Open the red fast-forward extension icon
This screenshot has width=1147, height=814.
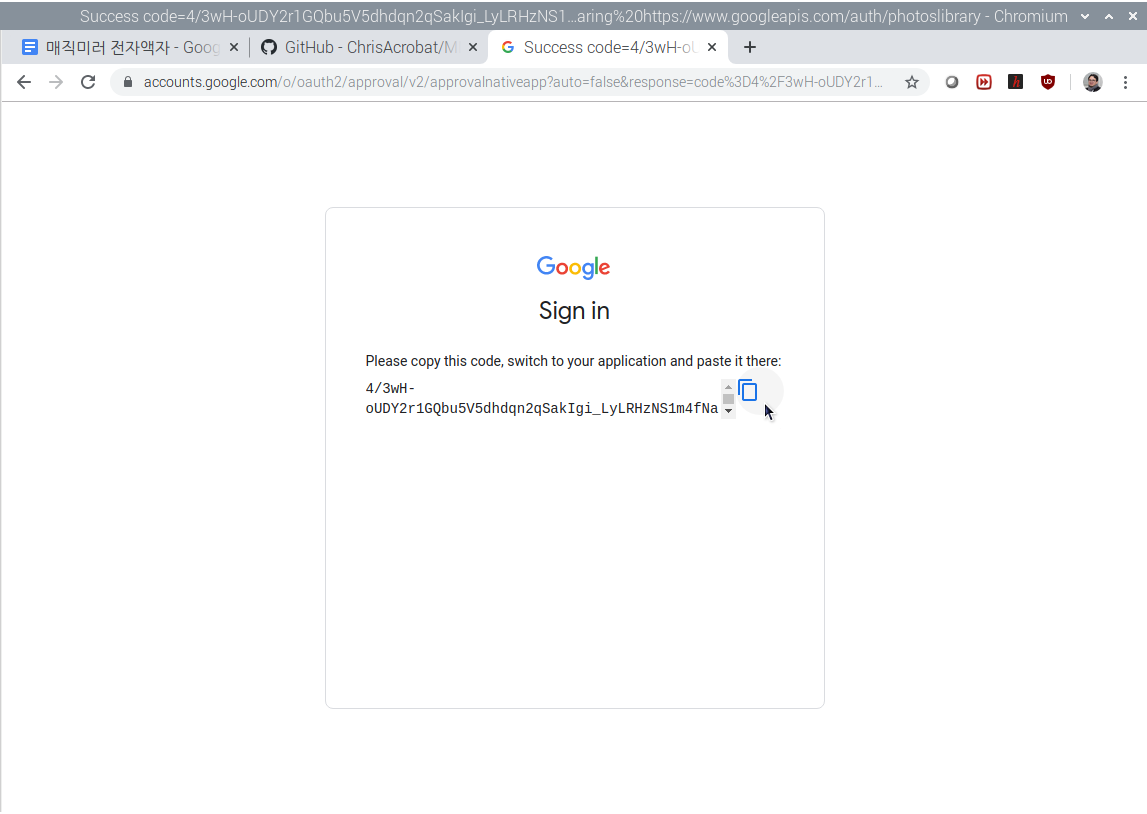point(984,82)
